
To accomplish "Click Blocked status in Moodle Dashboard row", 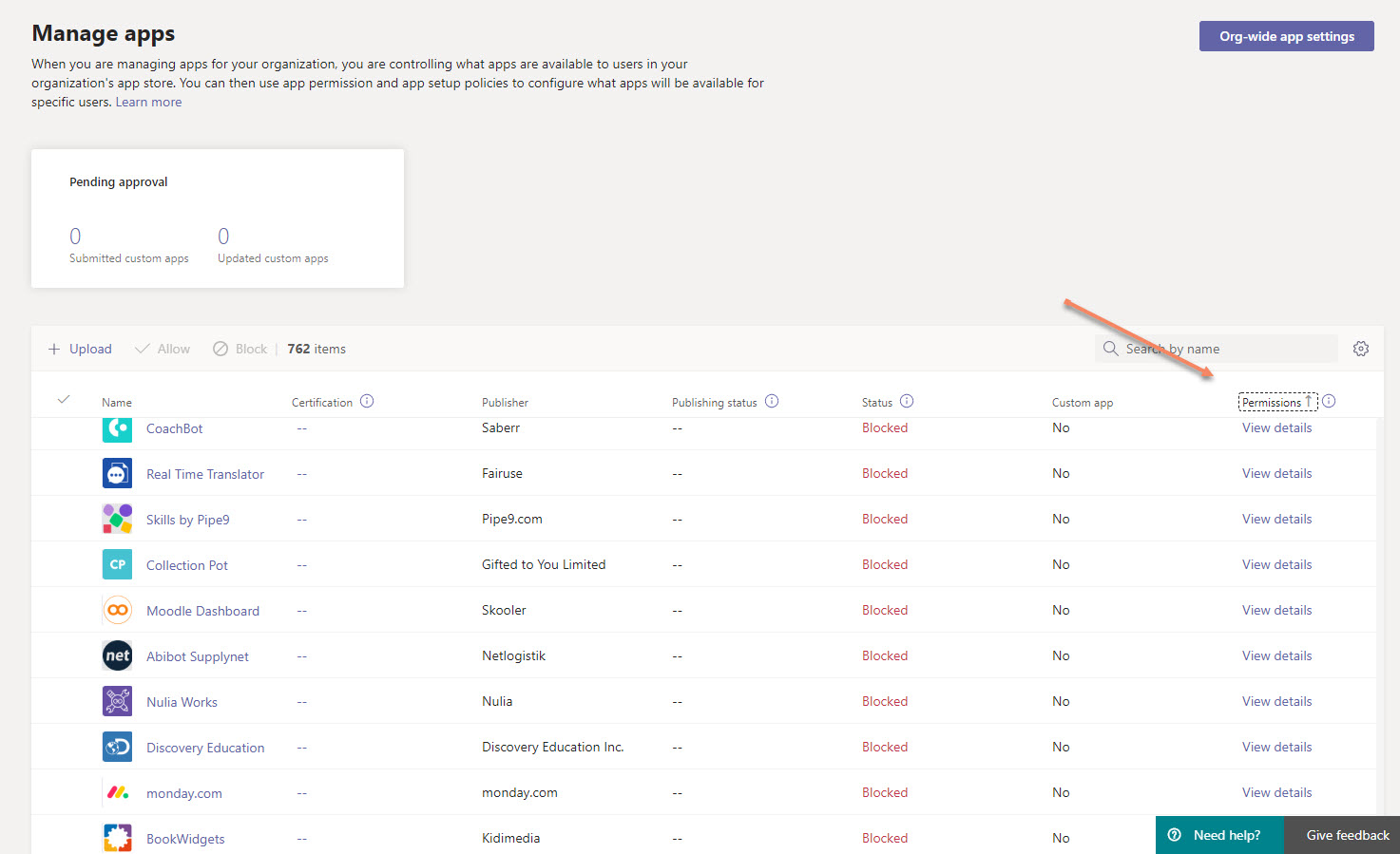I will point(885,610).
